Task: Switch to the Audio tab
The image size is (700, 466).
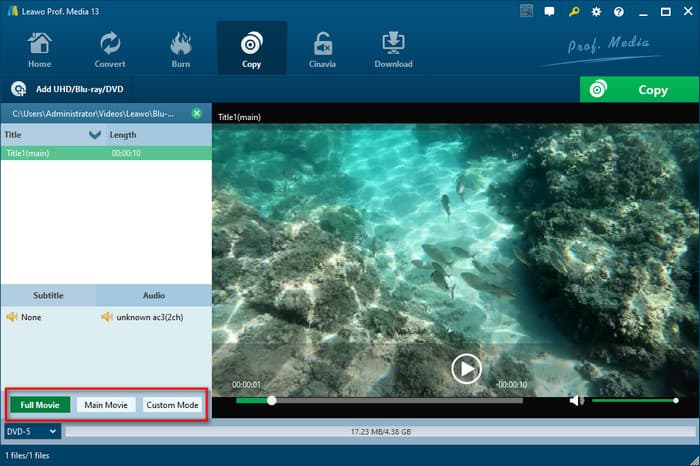Action: [154, 296]
